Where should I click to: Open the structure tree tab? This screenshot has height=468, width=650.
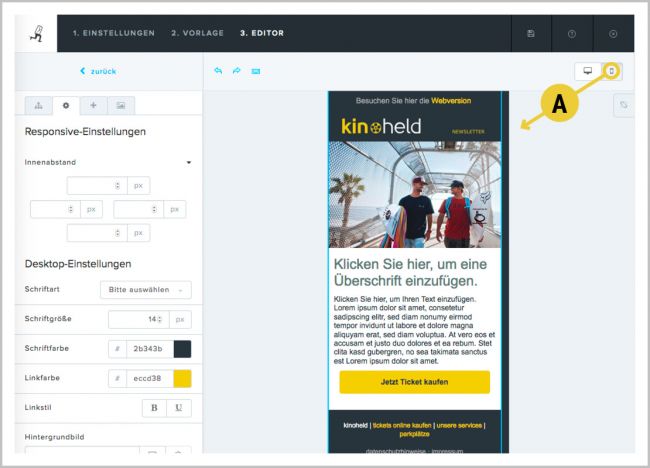pos(38,105)
